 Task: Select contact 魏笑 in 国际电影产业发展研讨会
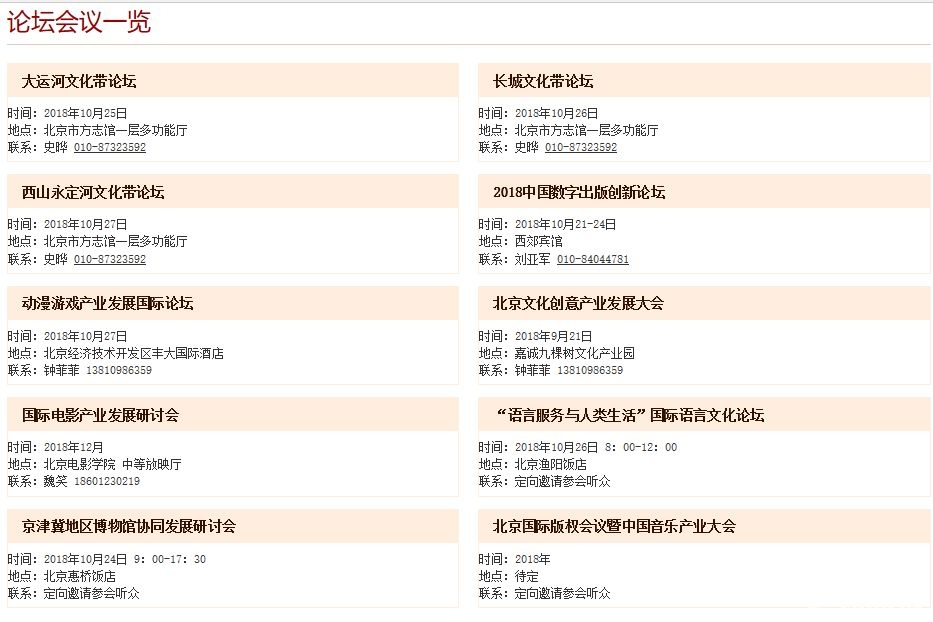tap(58, 479)
